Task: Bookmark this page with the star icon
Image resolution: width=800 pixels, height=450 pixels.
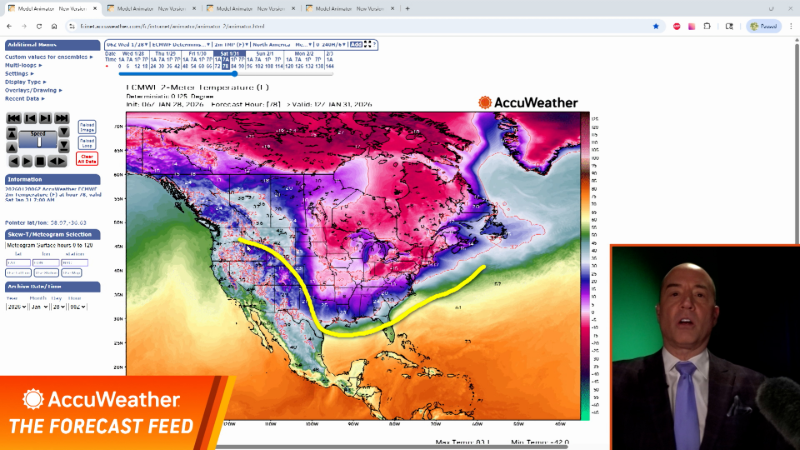Action: pos(656,26)
